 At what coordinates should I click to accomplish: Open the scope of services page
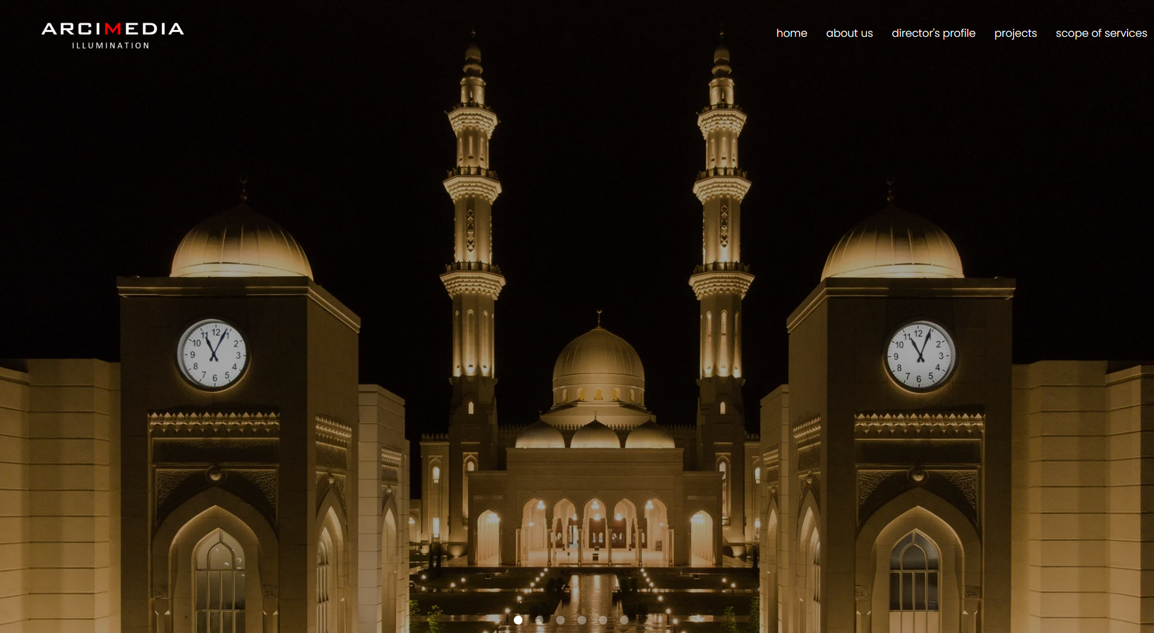(x=1101, y=33)
